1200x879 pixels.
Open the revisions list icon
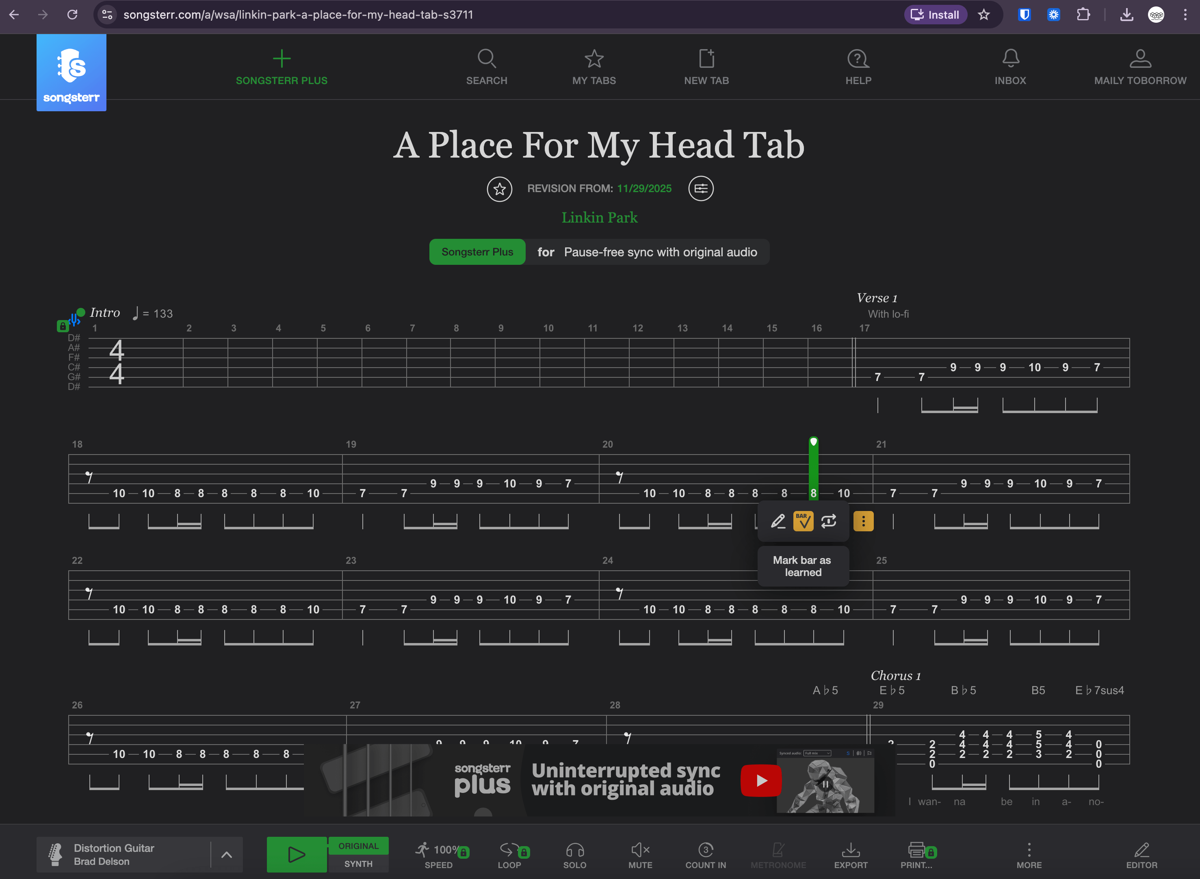click(701, 189)
